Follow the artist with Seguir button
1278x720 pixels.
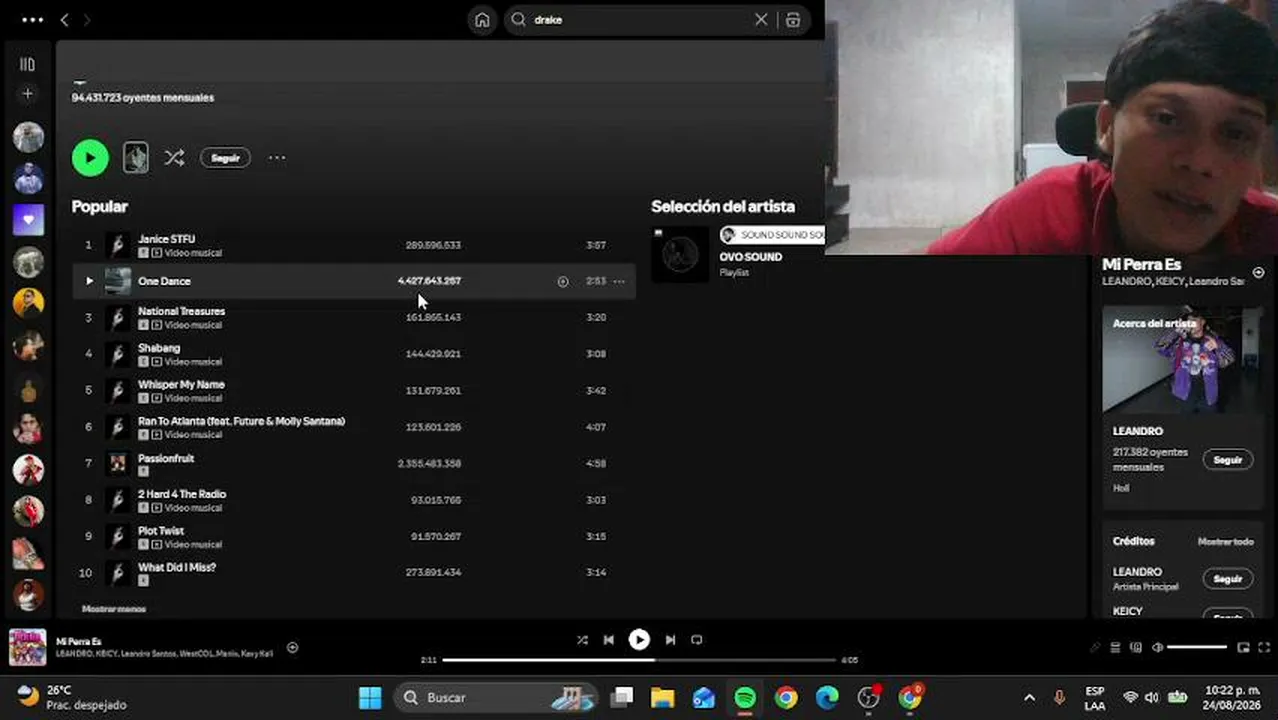pyautogui.click(x=225, y=158)
